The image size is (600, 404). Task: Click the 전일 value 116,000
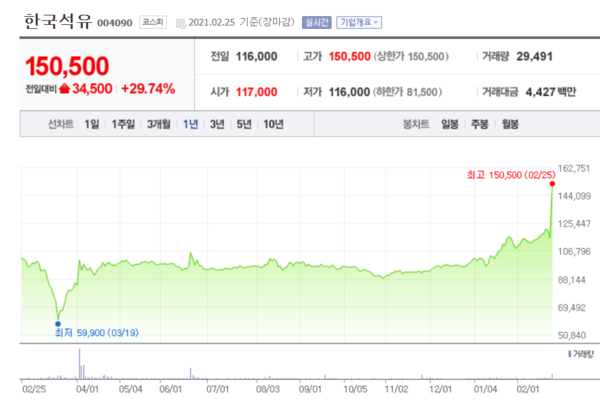[256, 57]
